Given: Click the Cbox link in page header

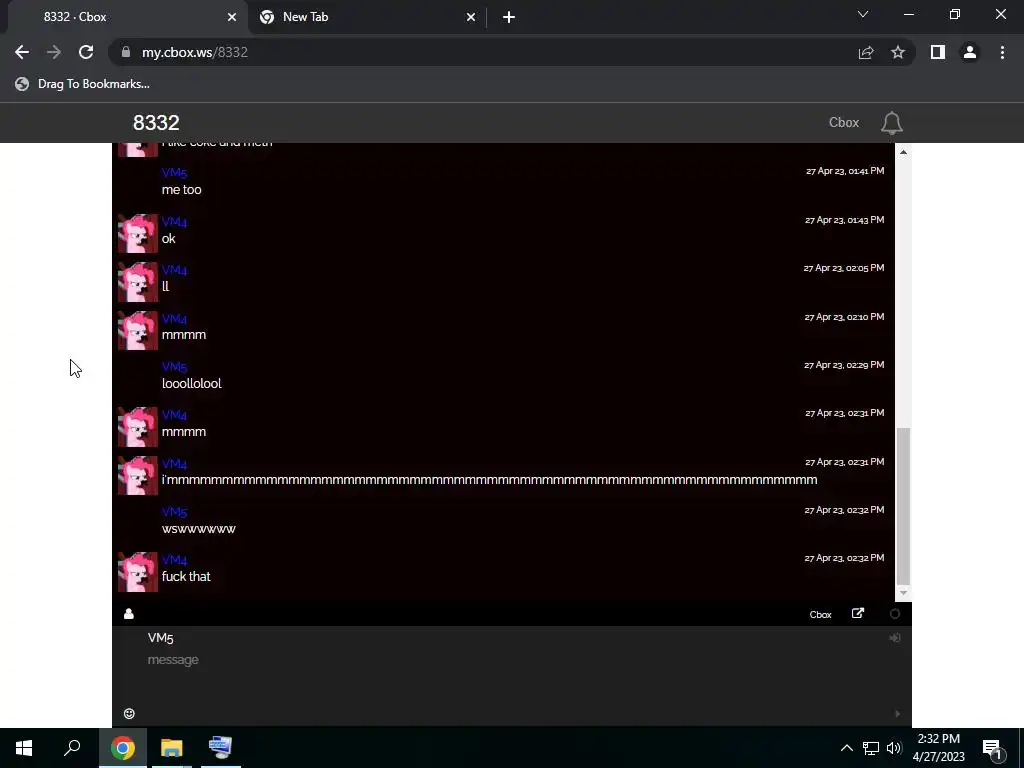Looking at the screenshot, I should [x=844, y=123].
